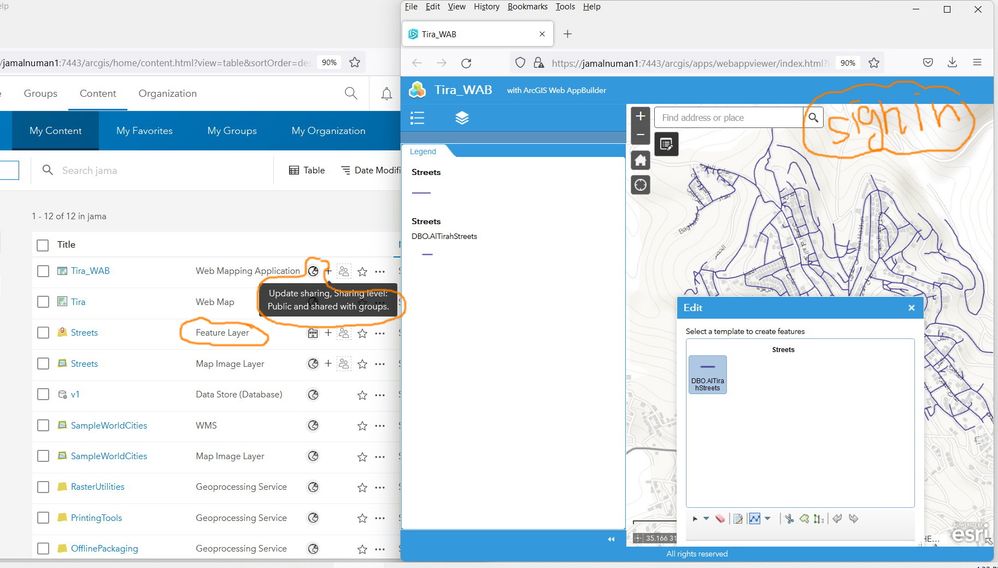This screenshot has width=998, height=568.
Task: Click sharing icon for Streets Feature Layer row
Action: (313, 333)
